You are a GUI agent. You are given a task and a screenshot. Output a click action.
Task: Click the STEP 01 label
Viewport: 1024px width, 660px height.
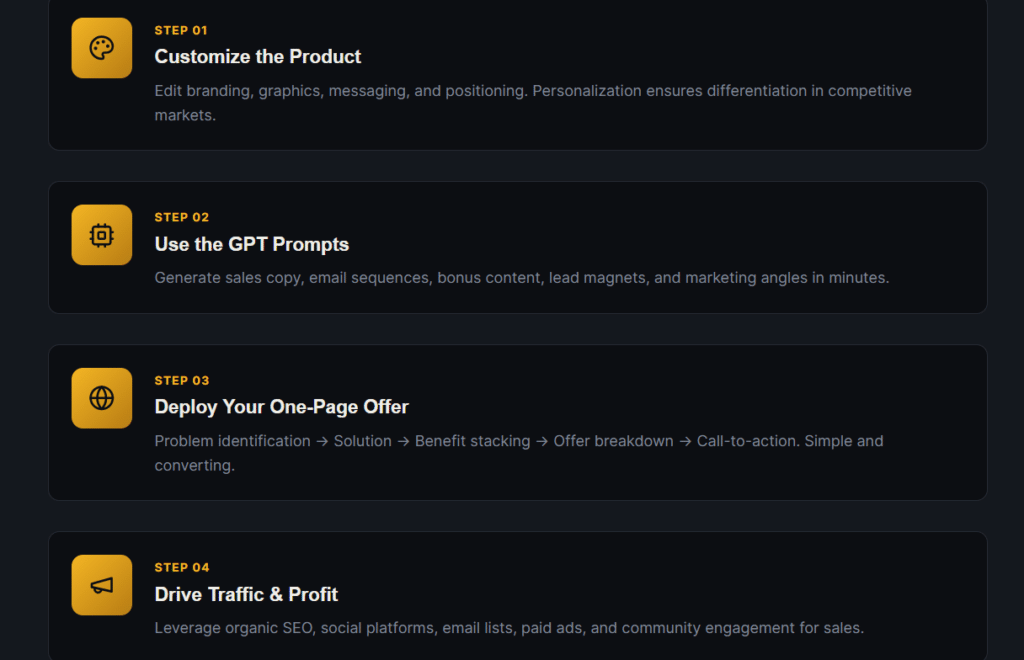(181, 31)
